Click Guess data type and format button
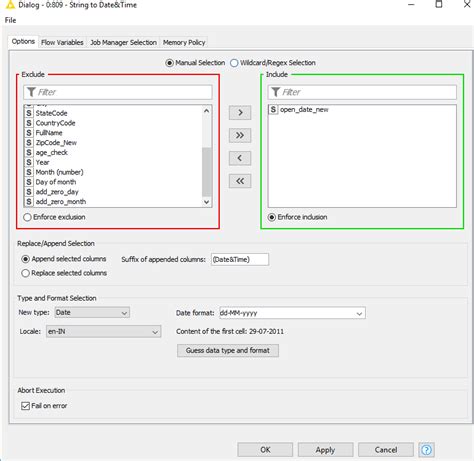Screen dimensions: 474x461 [228, 350]
